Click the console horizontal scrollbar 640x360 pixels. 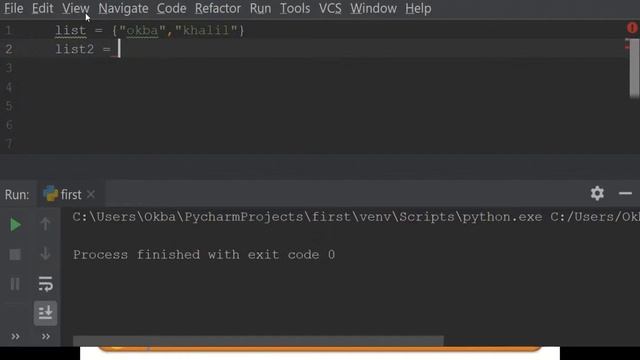click(x=258, y=341)
